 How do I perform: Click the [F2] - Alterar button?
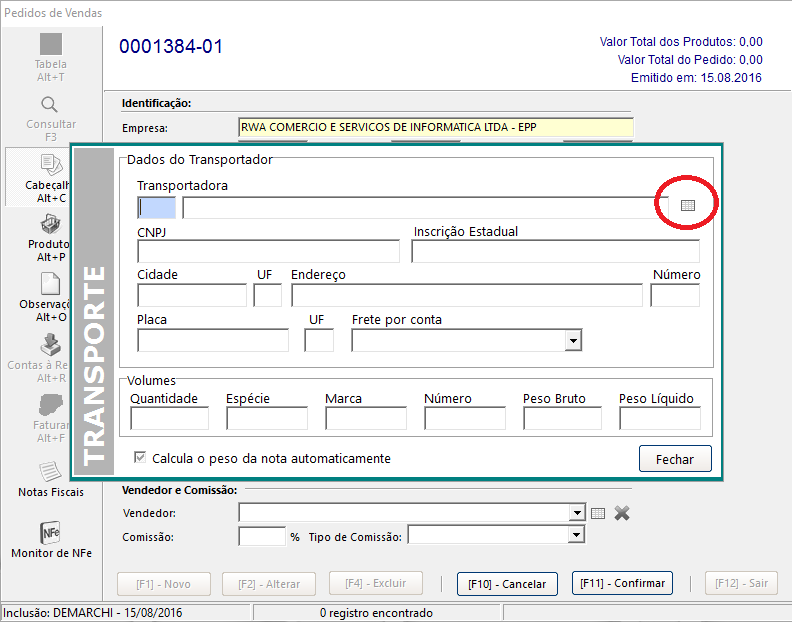[x=269, y=584]
